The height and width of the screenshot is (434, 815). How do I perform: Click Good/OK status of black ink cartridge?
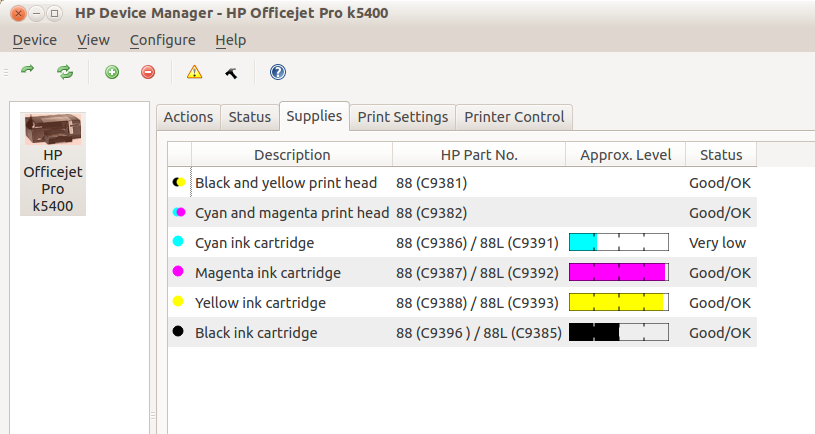[720, 333]
